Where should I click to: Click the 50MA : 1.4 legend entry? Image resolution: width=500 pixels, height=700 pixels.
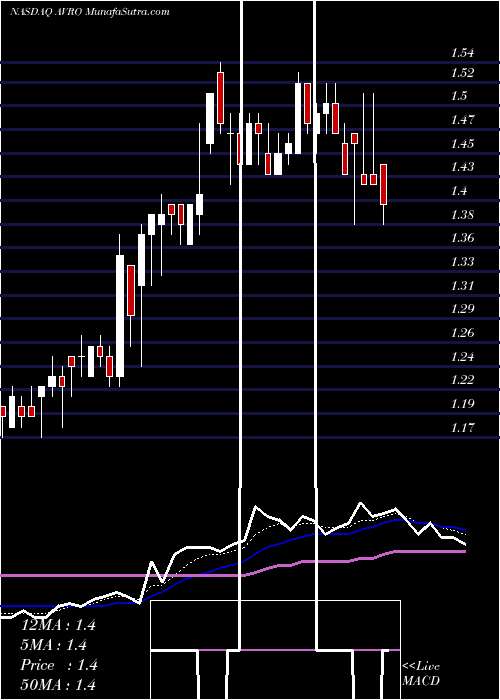[58, 684]
